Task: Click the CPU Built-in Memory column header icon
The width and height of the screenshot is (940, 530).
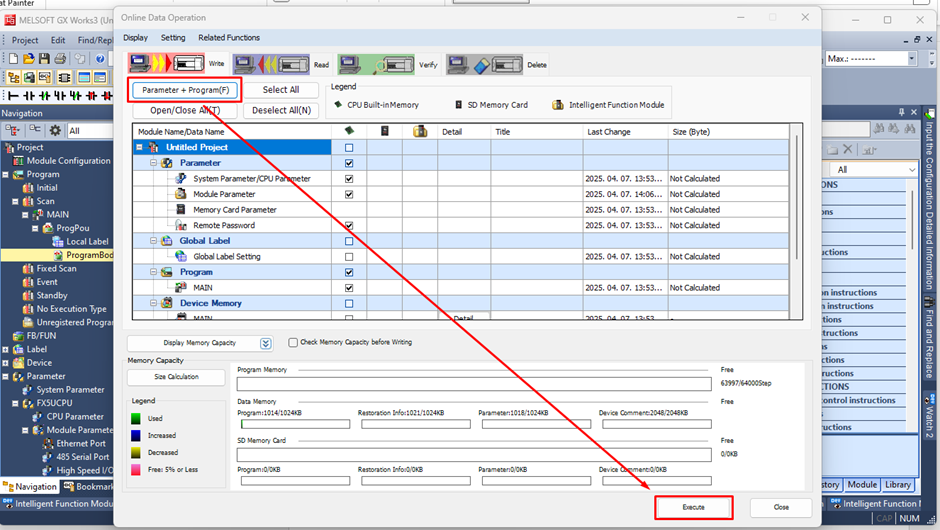Action: pyautogui.click(x=350, y=131)
